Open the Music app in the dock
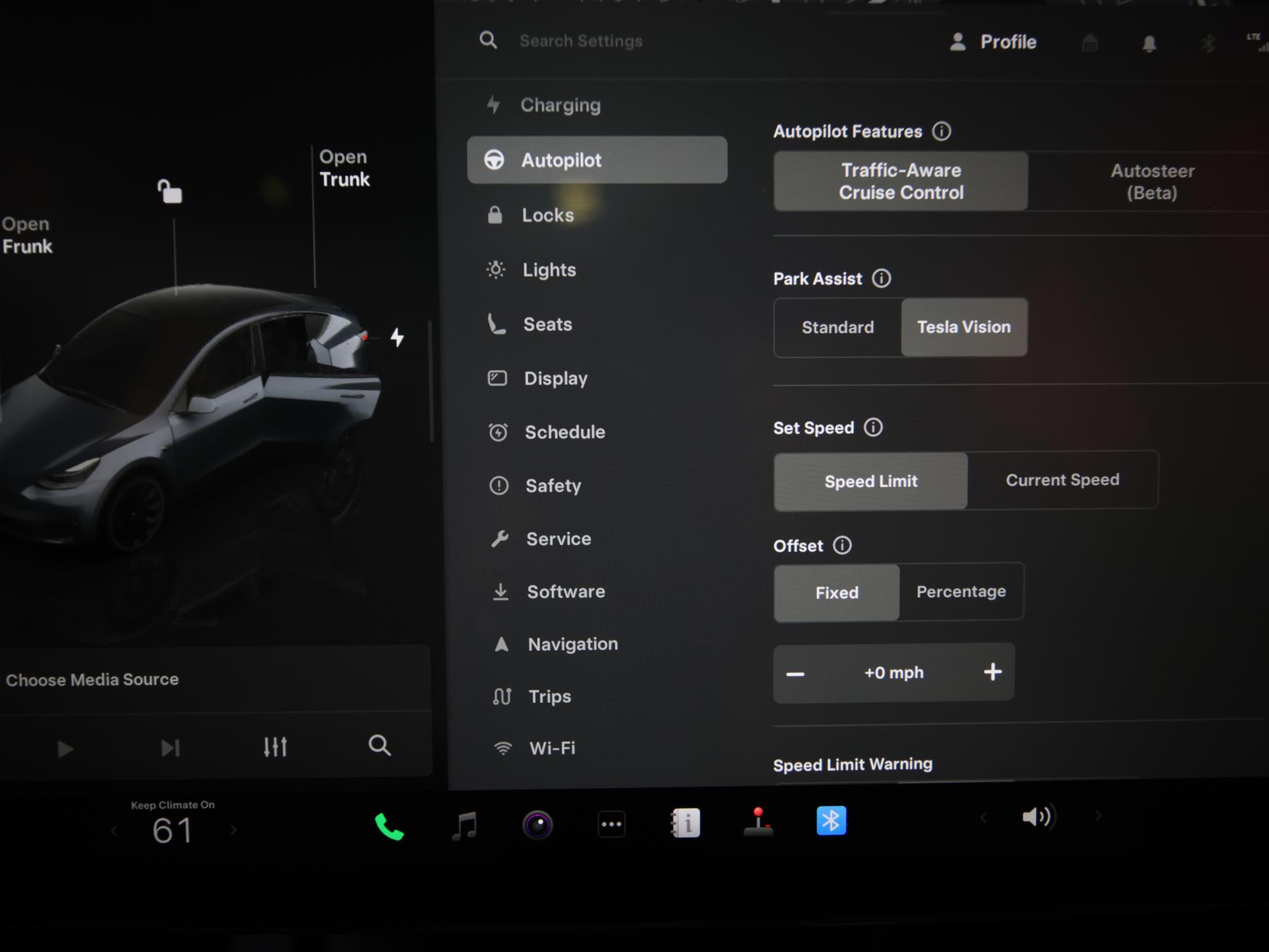 pyautogui.click(x=465, y=826)
